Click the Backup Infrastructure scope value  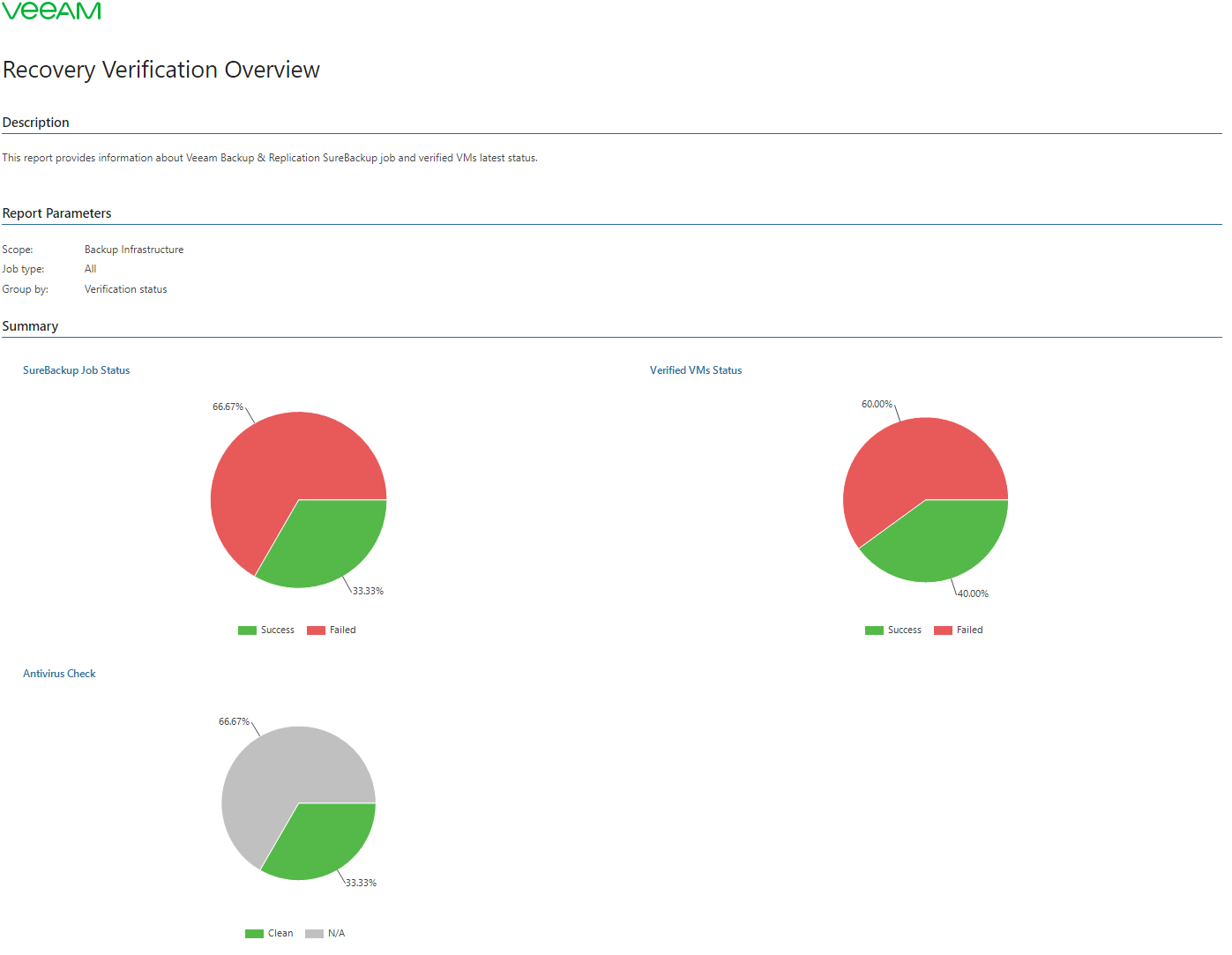coord(134,250)
